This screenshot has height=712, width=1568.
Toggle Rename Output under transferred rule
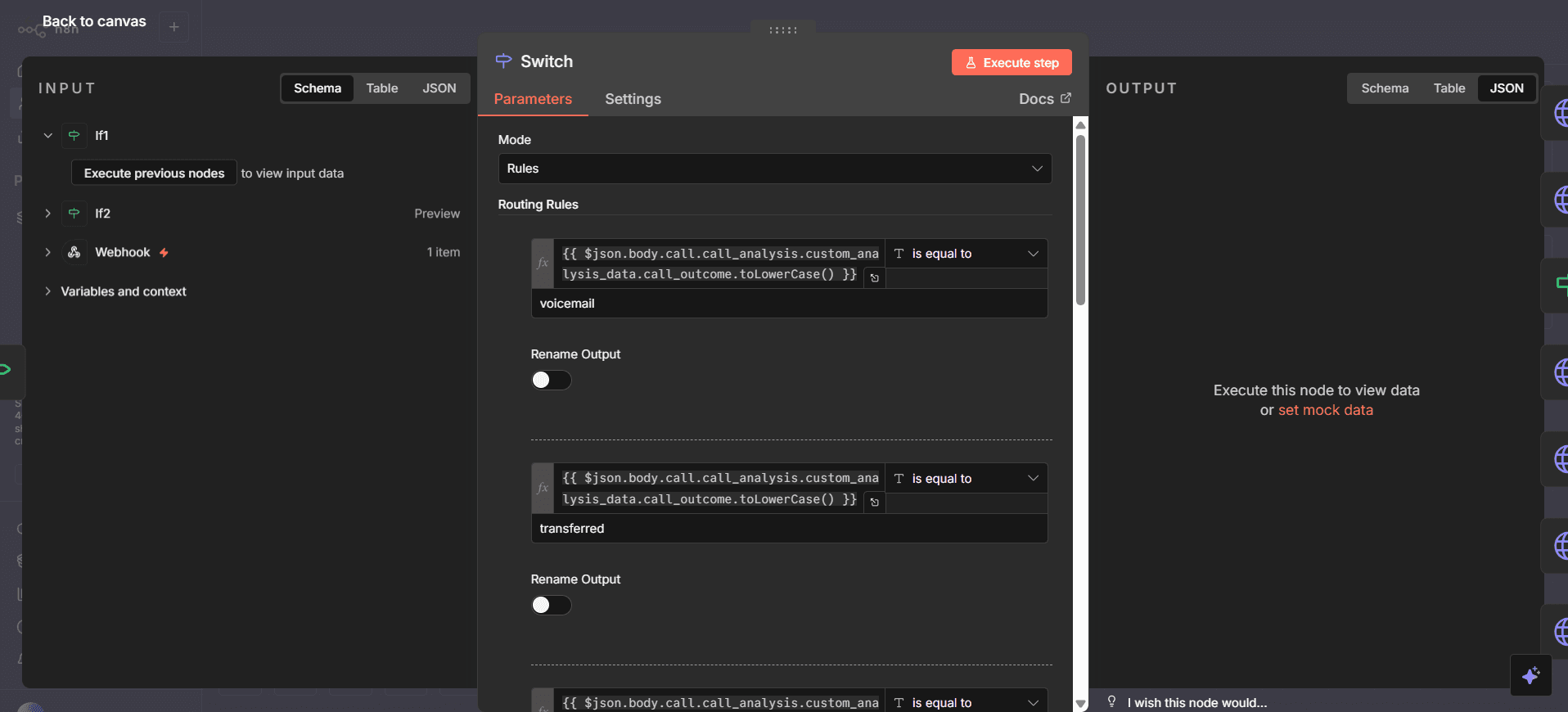pos(551,605)
